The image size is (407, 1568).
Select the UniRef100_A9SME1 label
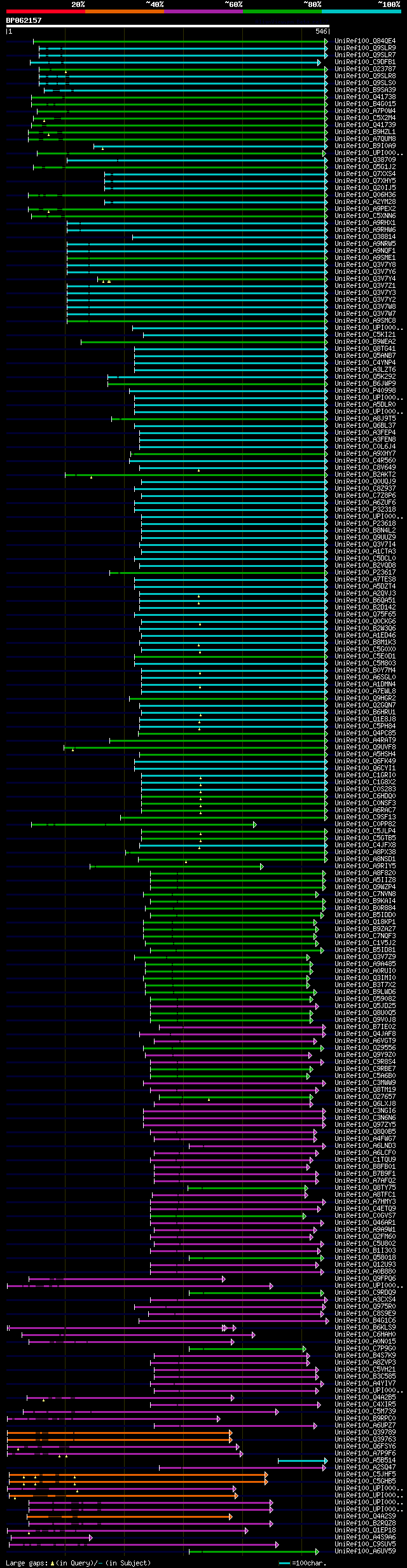365,258
